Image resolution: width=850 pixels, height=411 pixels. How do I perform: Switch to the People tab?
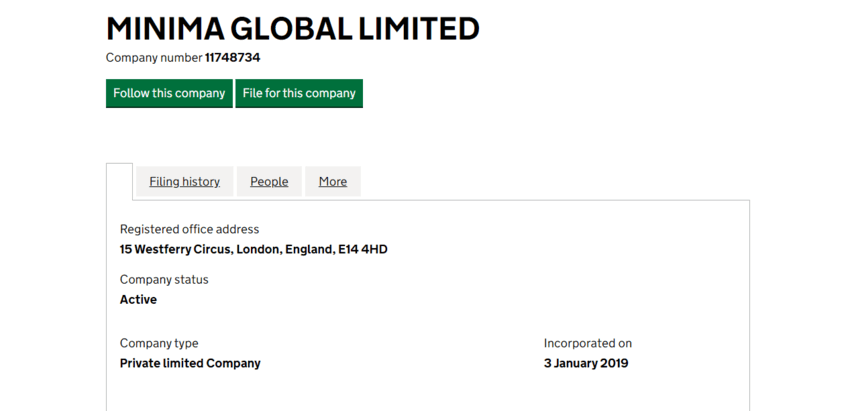[269, 181]
